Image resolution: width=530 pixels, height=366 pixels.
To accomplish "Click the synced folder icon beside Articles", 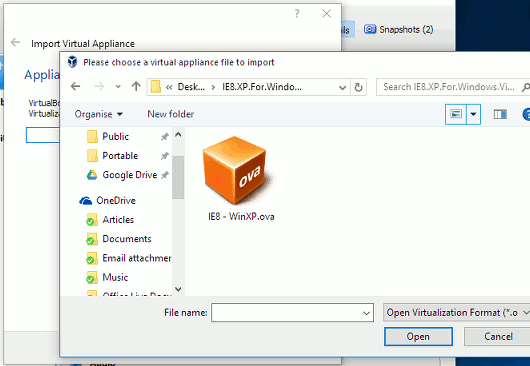I will click(91, 220).
